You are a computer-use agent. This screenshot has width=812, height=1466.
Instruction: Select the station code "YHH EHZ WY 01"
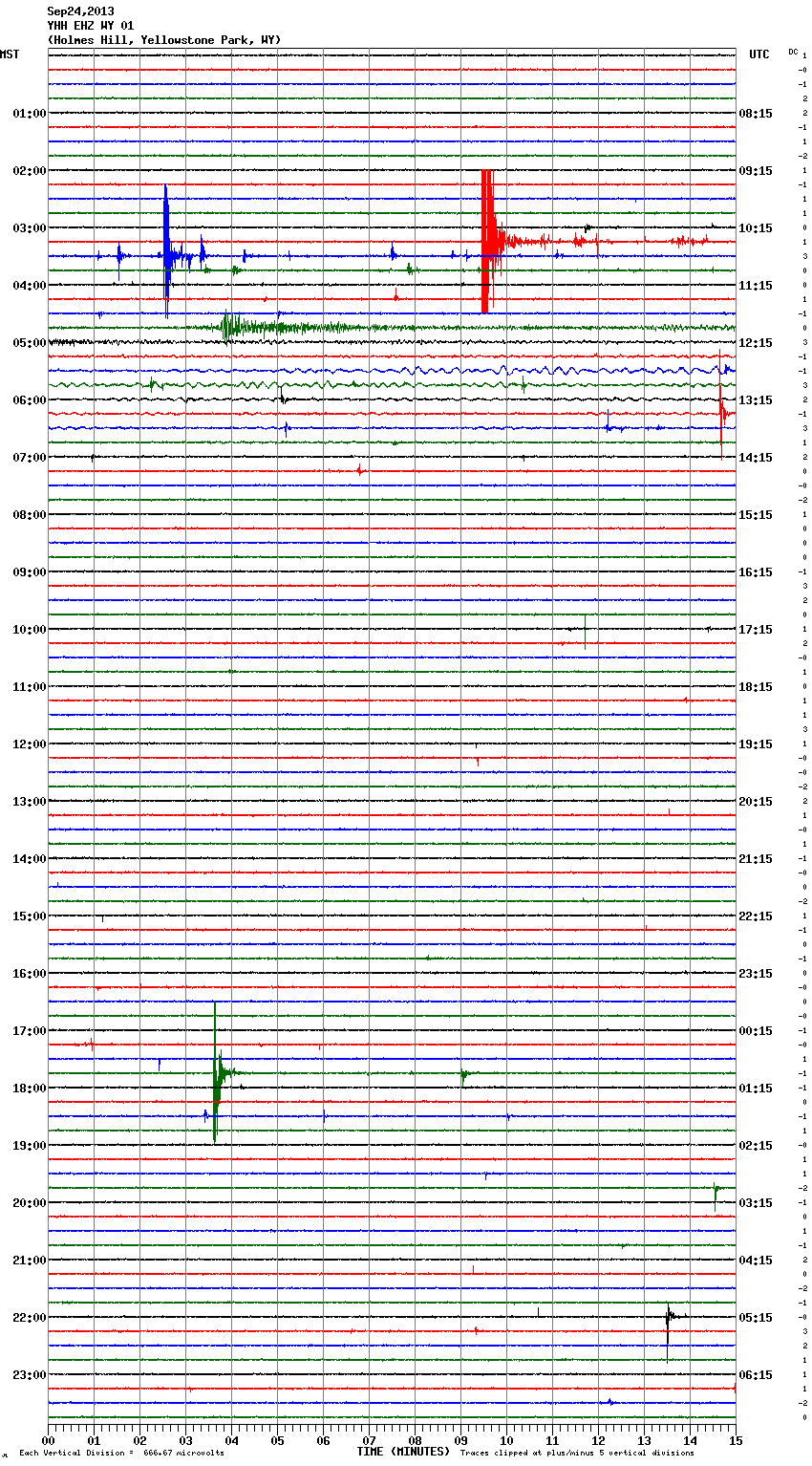[x=91, y=26]
